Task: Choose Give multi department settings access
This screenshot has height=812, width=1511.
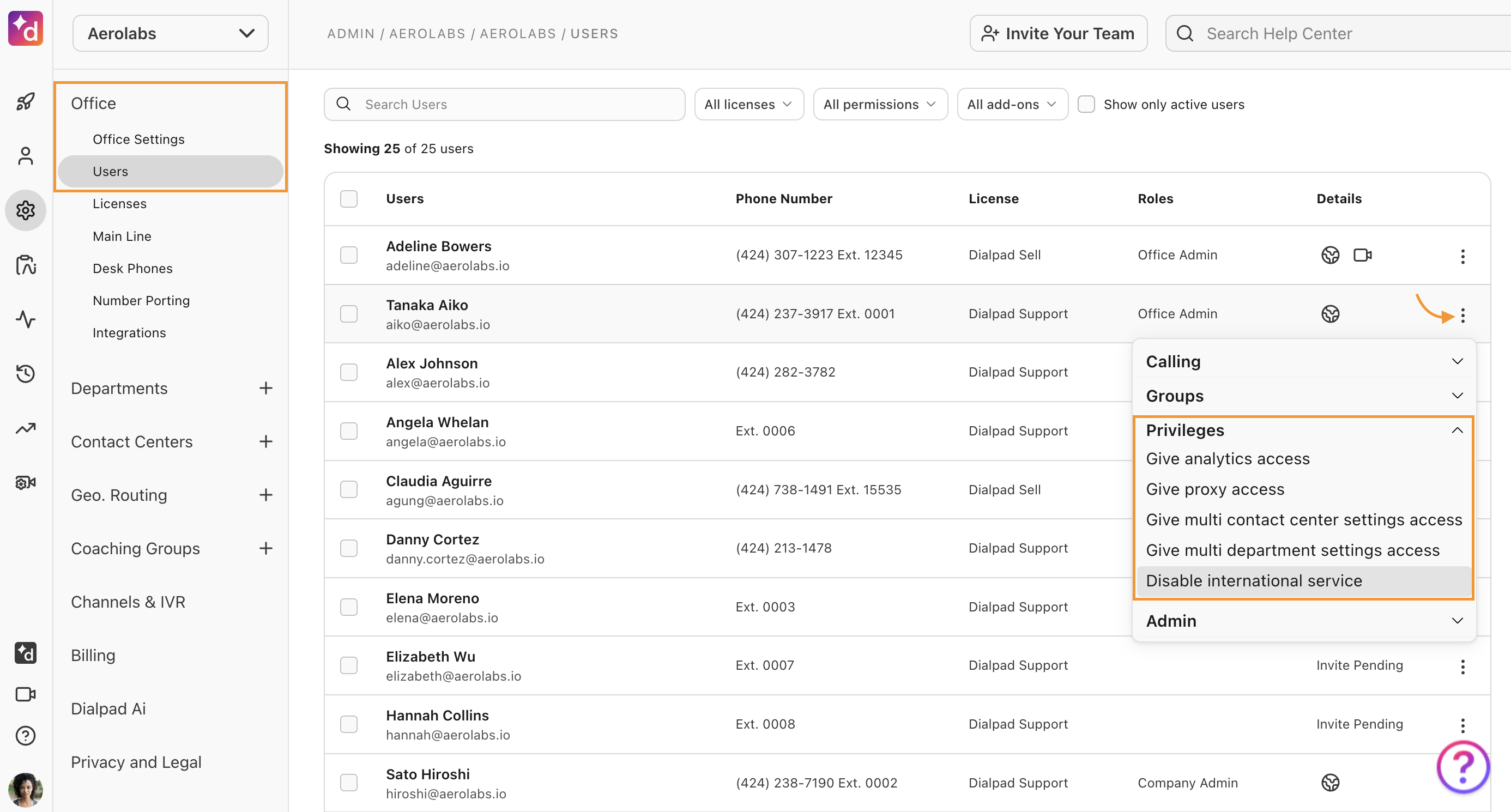Action: [1292, 550]
